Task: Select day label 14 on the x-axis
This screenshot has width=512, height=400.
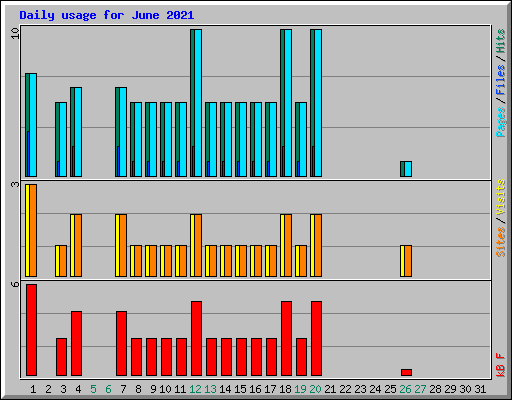Action: tap(225, 389)
